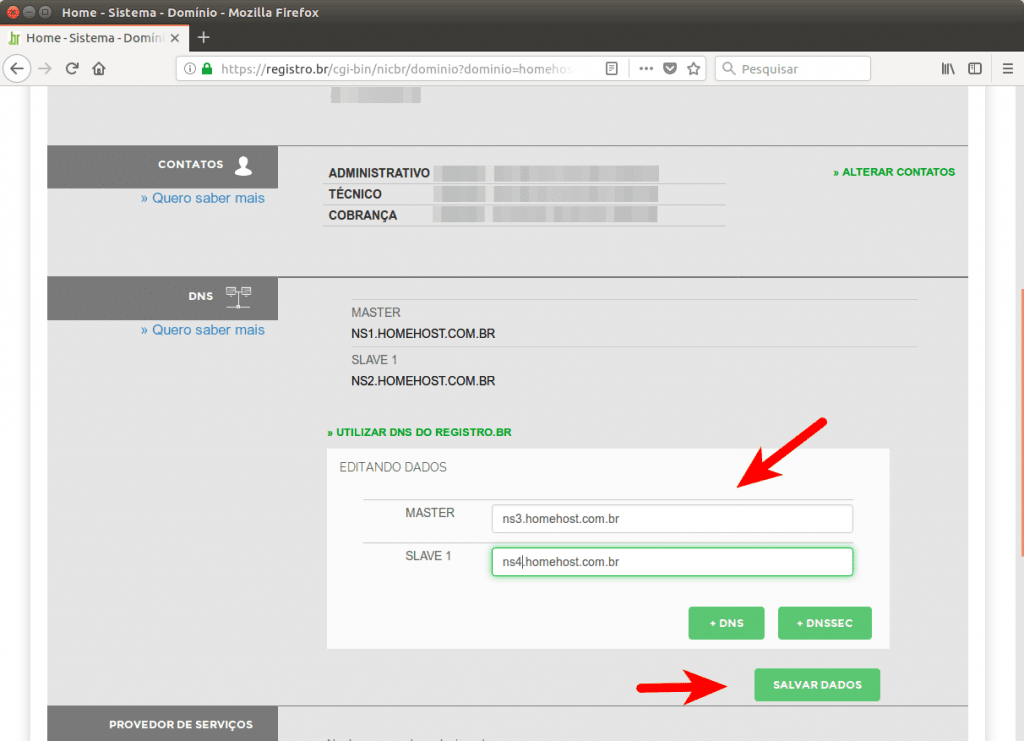The image size is (1024, 741).
Task: Click the Provedor de Serviços section header
Action: (163, 723)
